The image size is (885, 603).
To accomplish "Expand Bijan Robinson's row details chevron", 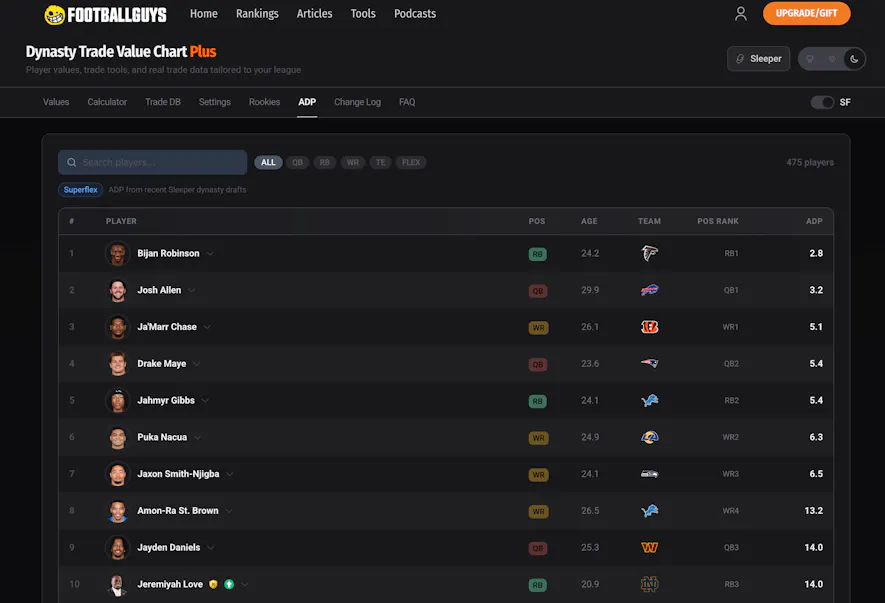I will [x=210, y=254].
